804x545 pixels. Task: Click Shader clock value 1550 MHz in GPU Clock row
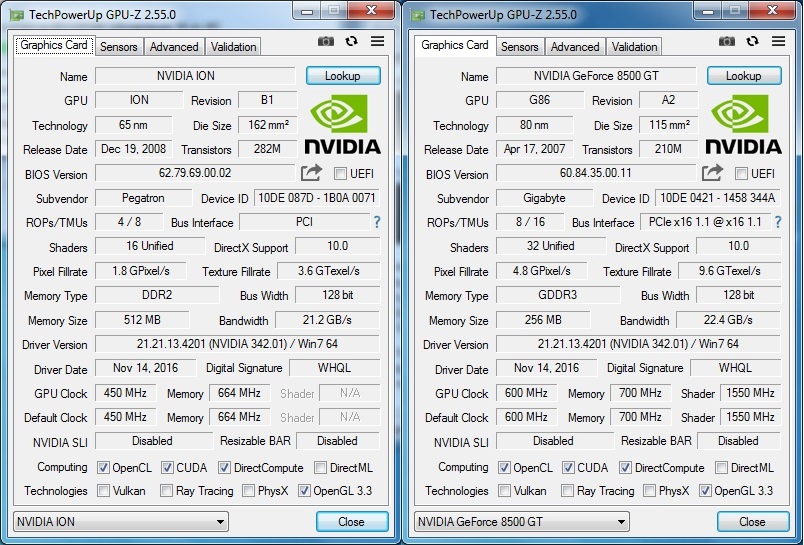click(750, 393)
